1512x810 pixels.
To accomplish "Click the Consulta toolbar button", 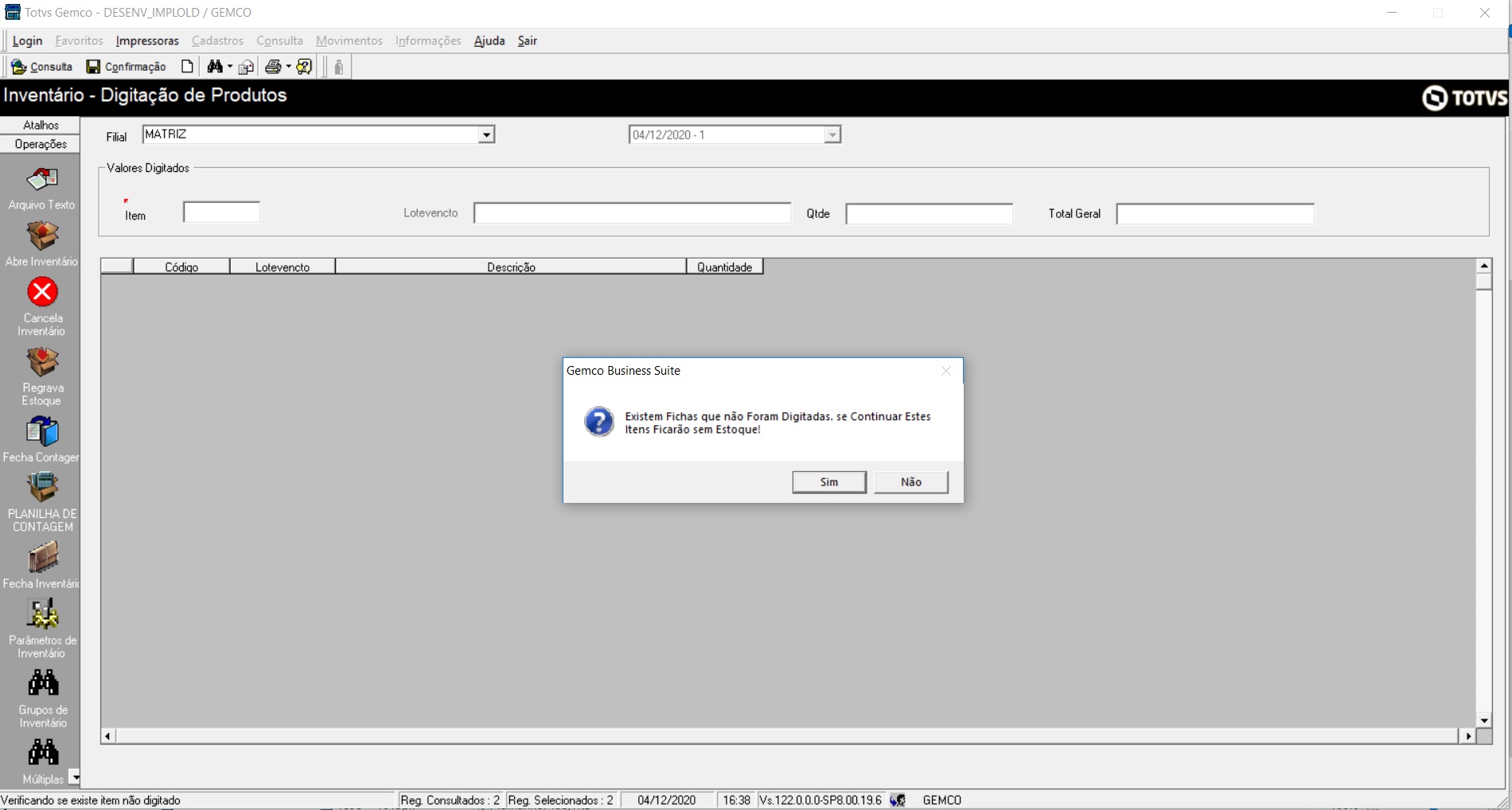I will click(x=41, y=67).
